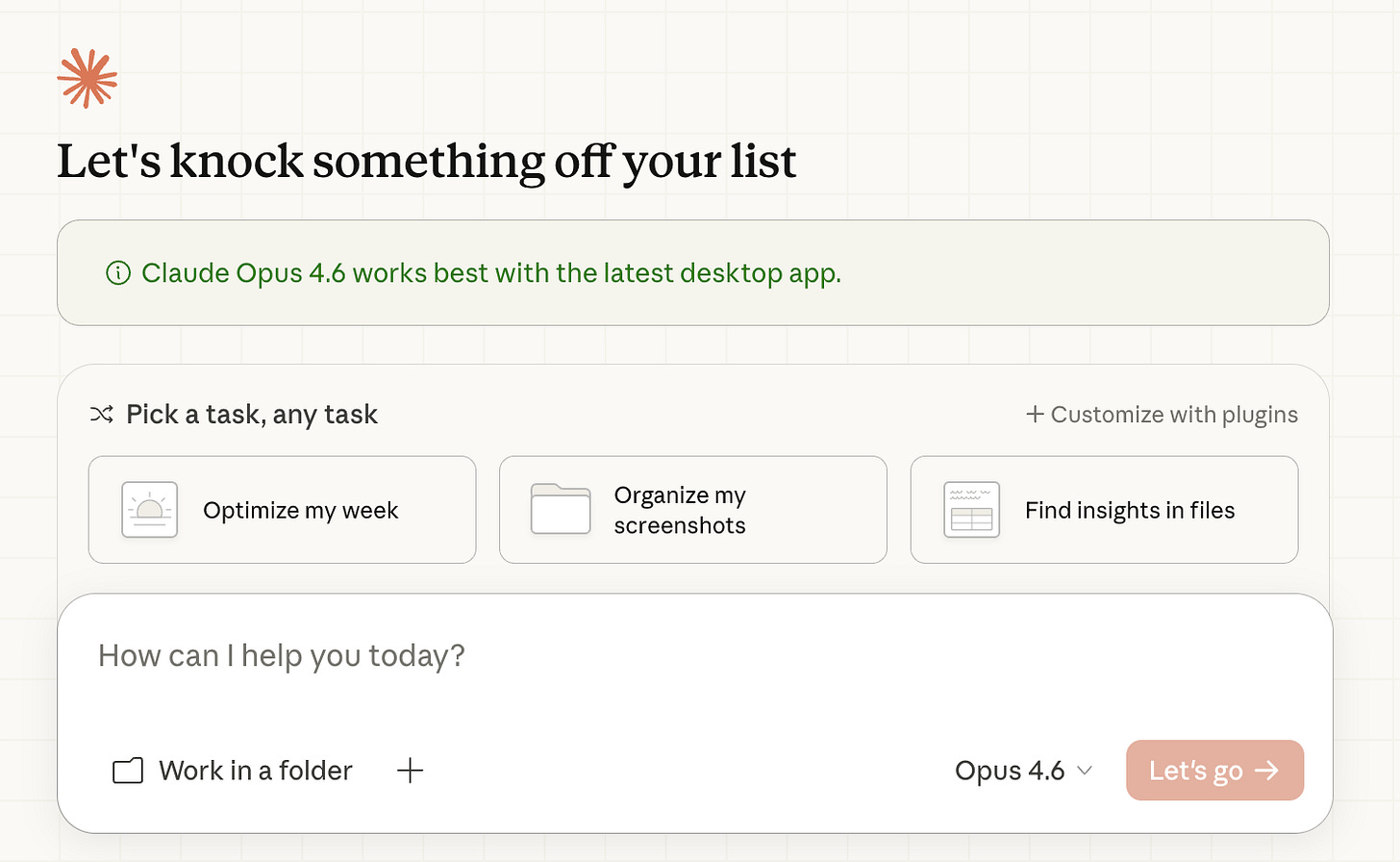Image resolution: width=1400 pixels, height=862 pixels.
Task: Select the Find insights in files card
Action: click(x=1105, y=510)
